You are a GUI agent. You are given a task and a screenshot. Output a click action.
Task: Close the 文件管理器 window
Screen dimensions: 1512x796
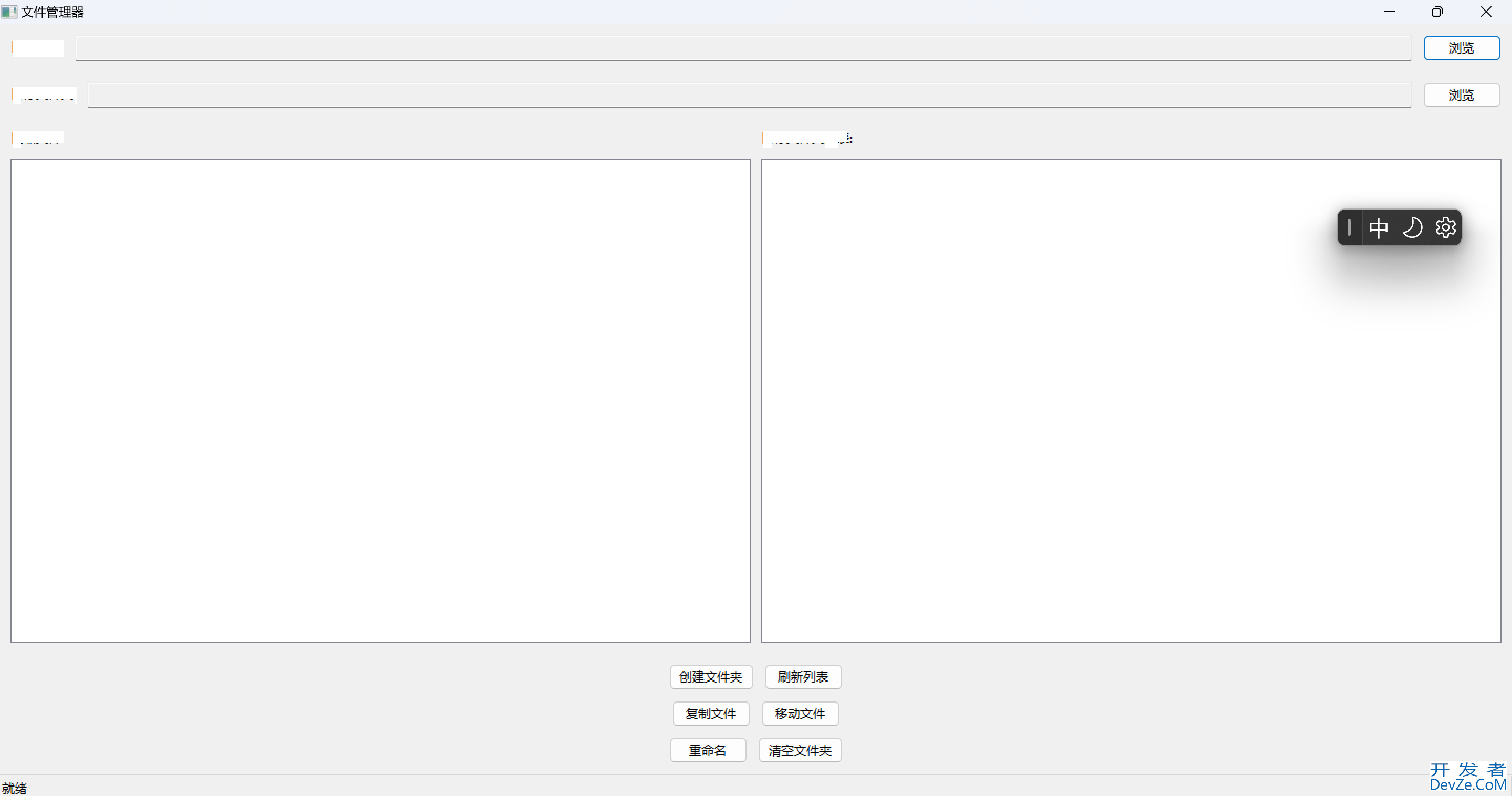[1486, 12]
